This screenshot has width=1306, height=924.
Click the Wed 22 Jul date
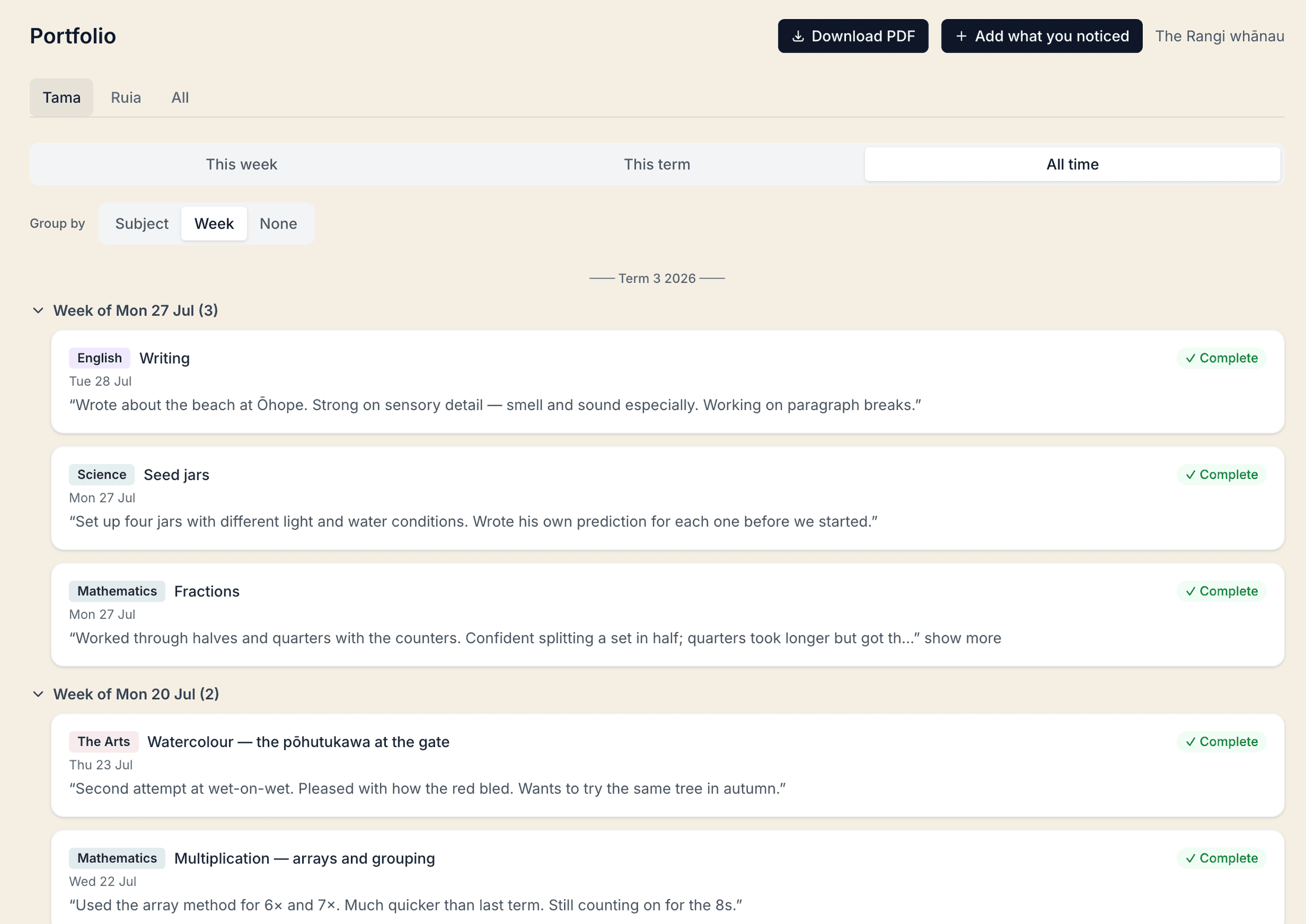coord(103,881)
